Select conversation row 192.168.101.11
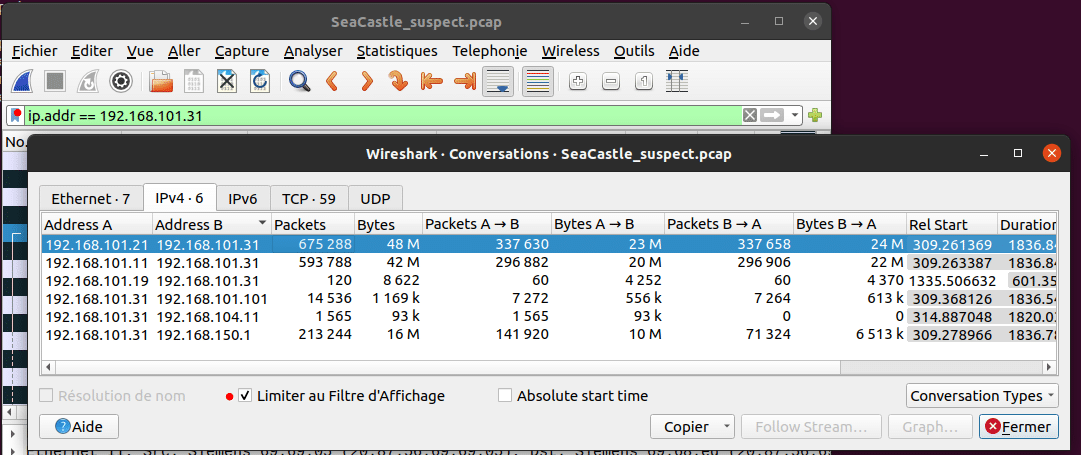 click(549, 263)
